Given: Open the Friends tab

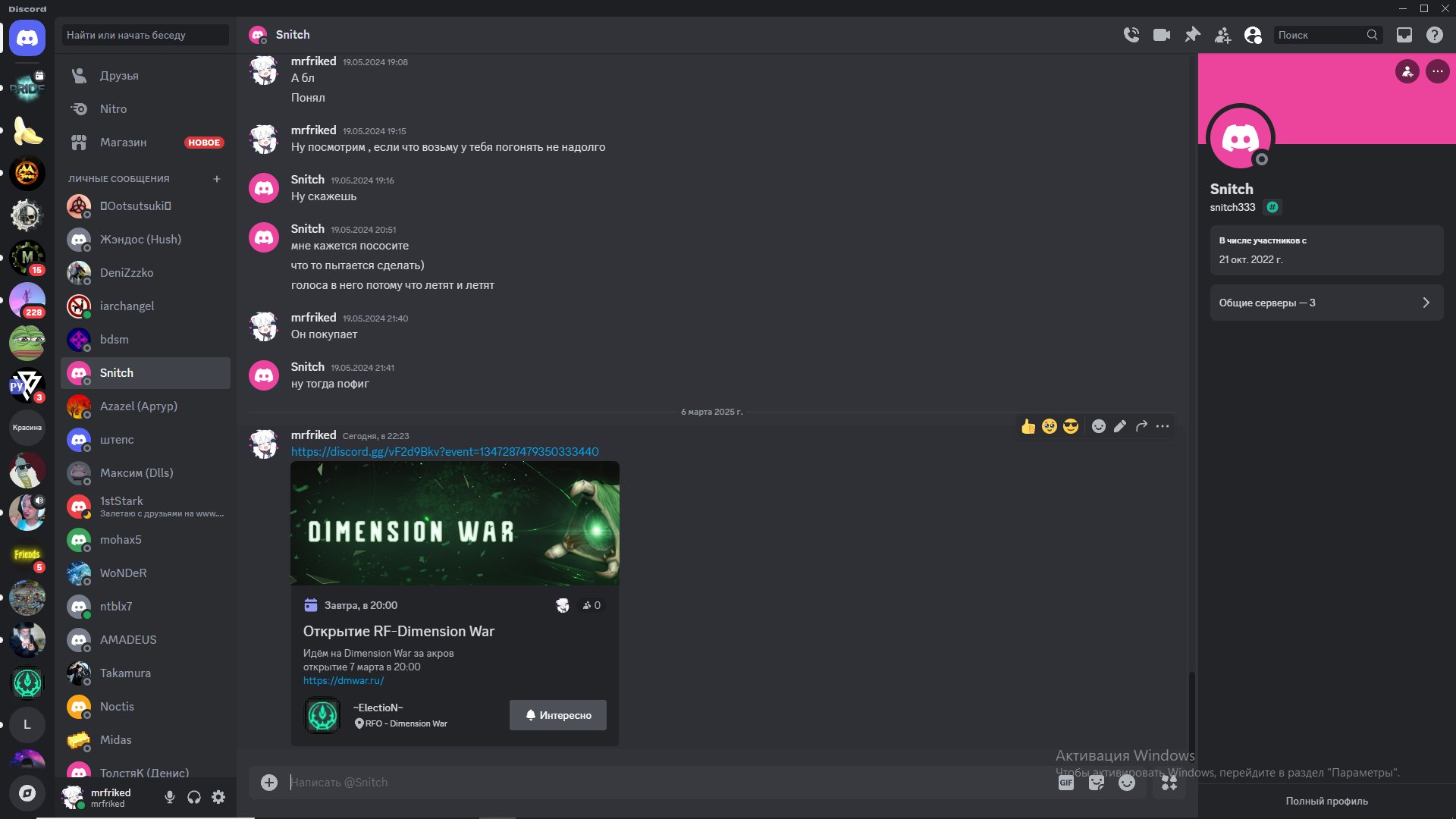Looking at the screenshot, I should point(146,76).
